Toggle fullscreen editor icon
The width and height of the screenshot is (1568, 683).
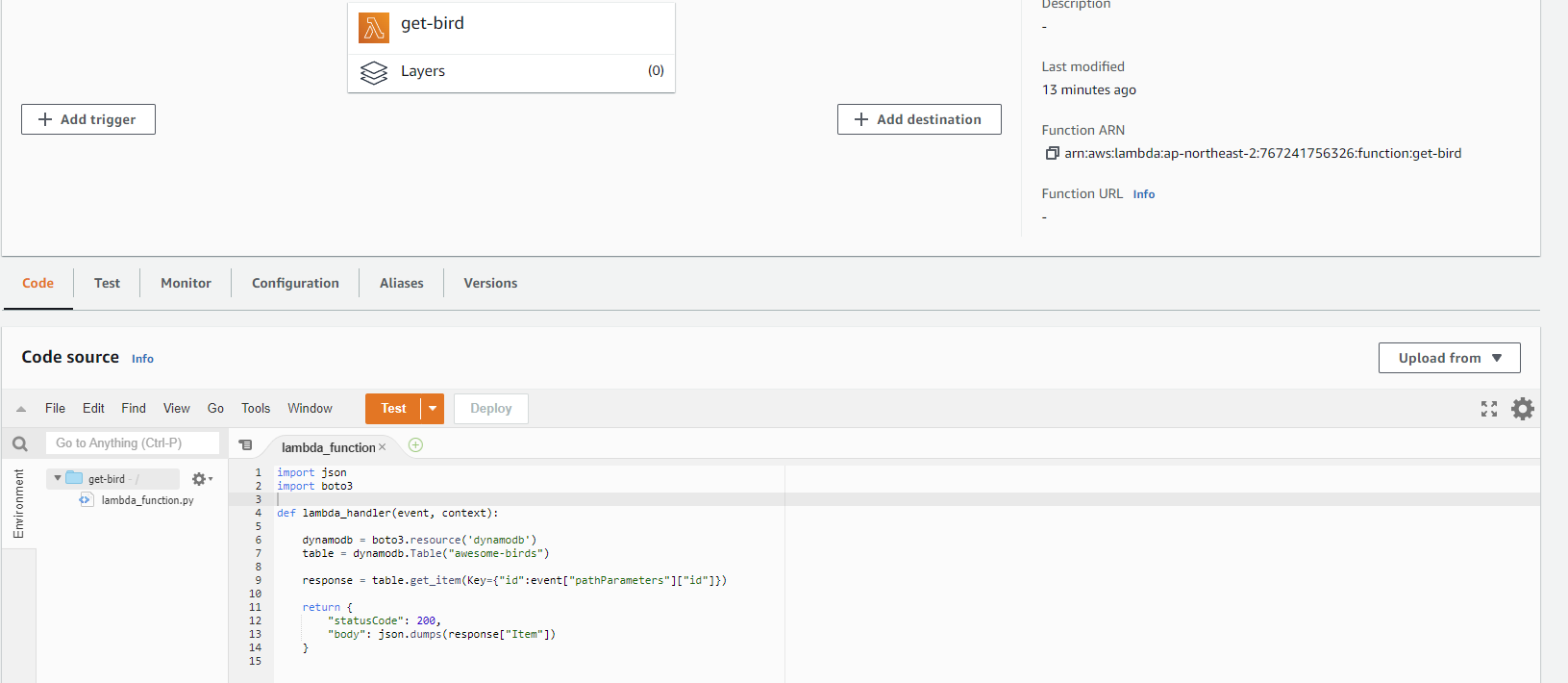tap(1489, 409)
